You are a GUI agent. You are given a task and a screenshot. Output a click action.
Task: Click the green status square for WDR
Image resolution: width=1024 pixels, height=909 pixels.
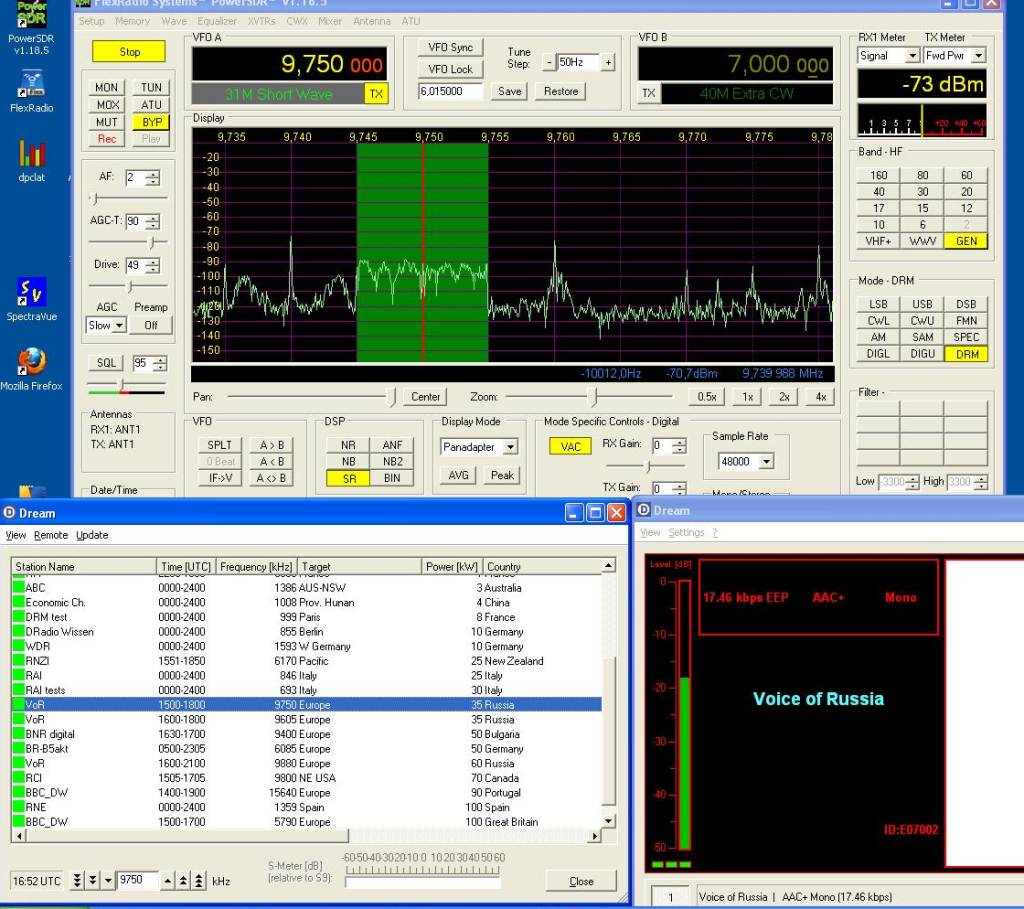click(x=18, y=646)
